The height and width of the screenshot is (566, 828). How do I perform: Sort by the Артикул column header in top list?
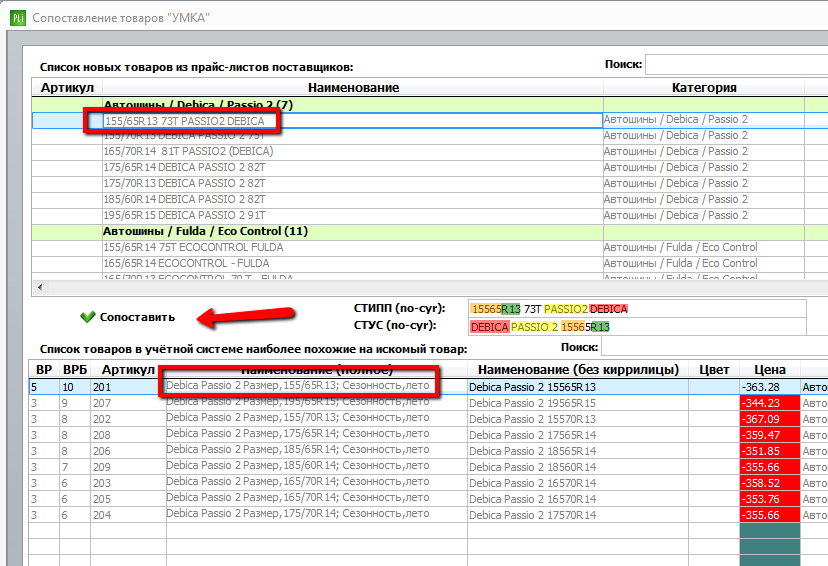[x=67, y=88]
